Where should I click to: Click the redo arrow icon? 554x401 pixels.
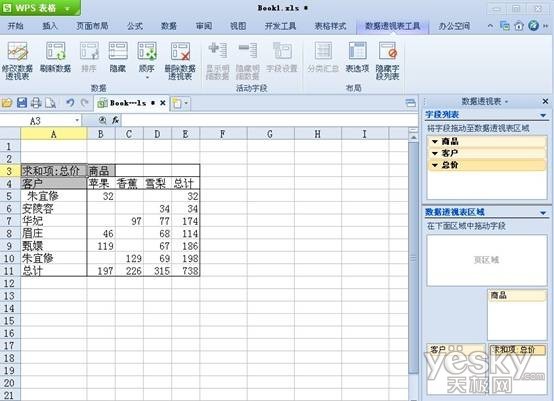click(84, 103)
